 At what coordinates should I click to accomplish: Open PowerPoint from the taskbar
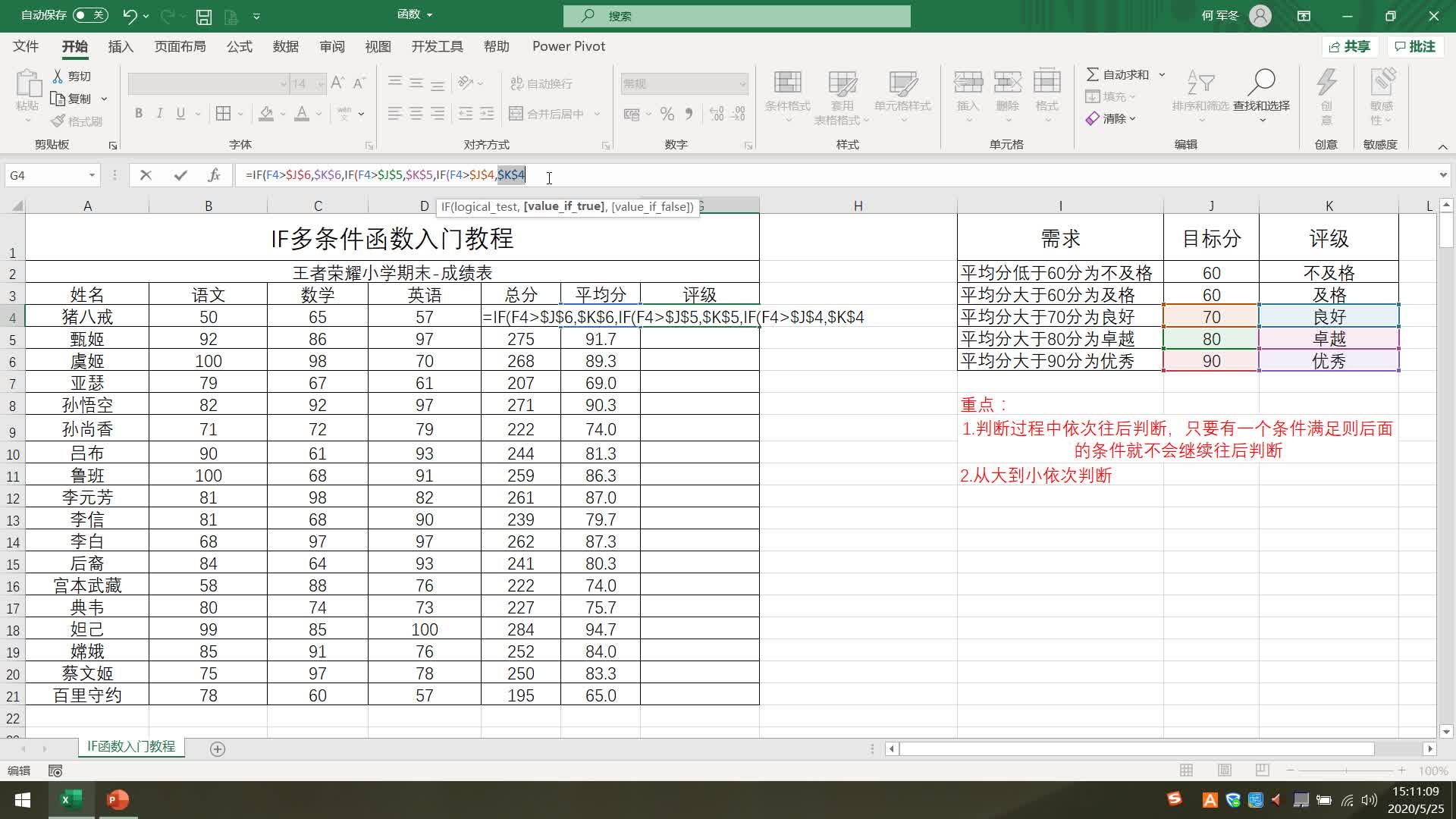118,800
